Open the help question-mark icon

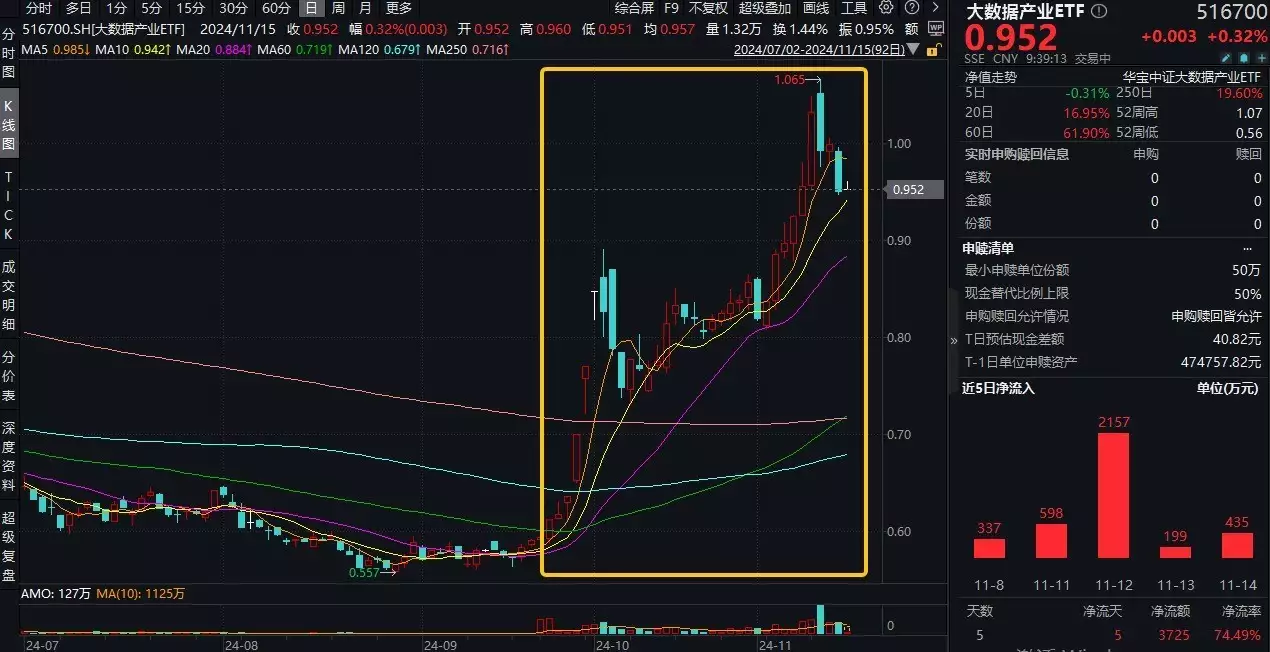click(x=910, y=7)
